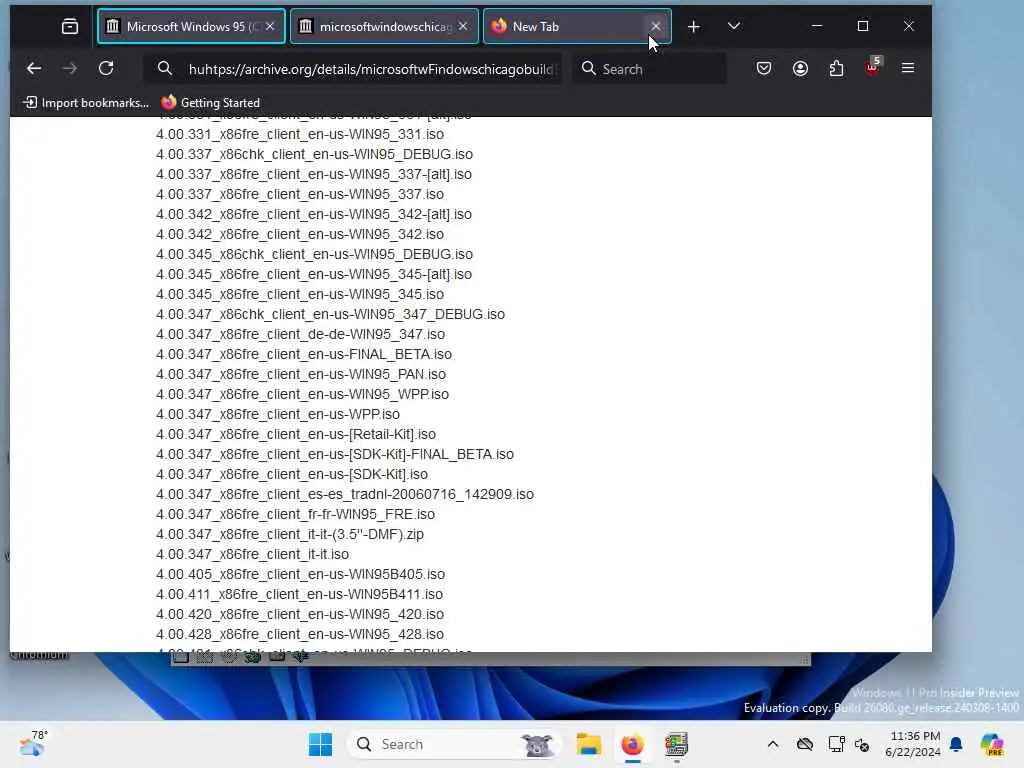1024x768 pixels.
Task: Close the microsoftwindowschicago tab
Action: click(x=462, y=26)
